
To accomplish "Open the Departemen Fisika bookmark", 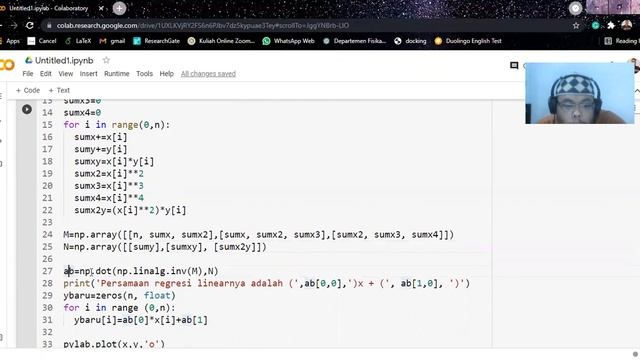I will [x=354, y=41].
